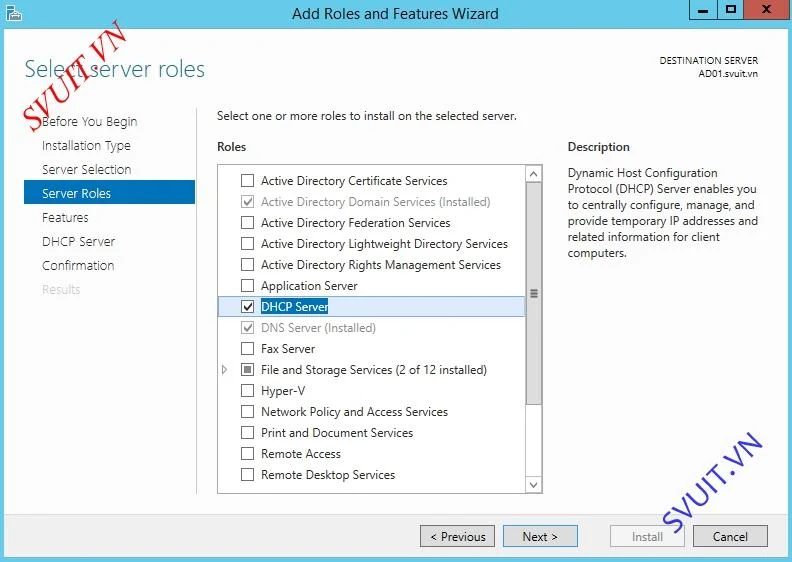Click the roles list scrollbar thumb

[533, 293]
